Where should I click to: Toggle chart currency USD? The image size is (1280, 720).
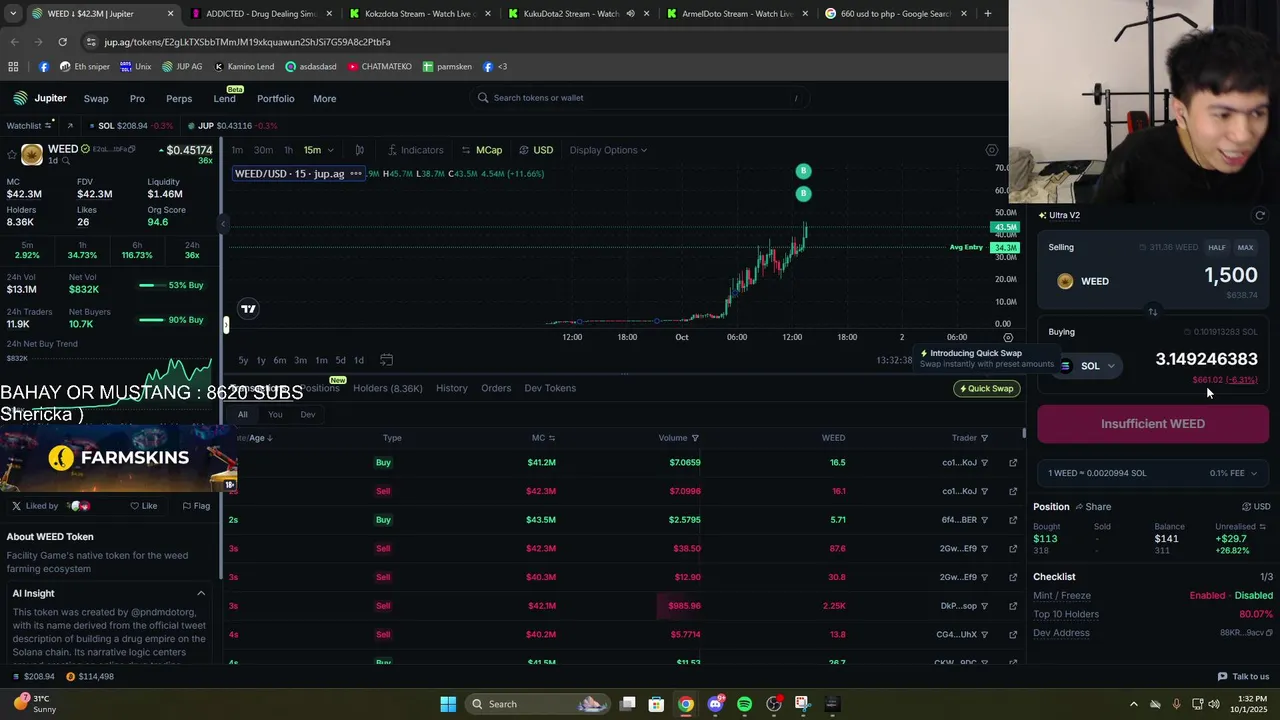coord(536,150)
